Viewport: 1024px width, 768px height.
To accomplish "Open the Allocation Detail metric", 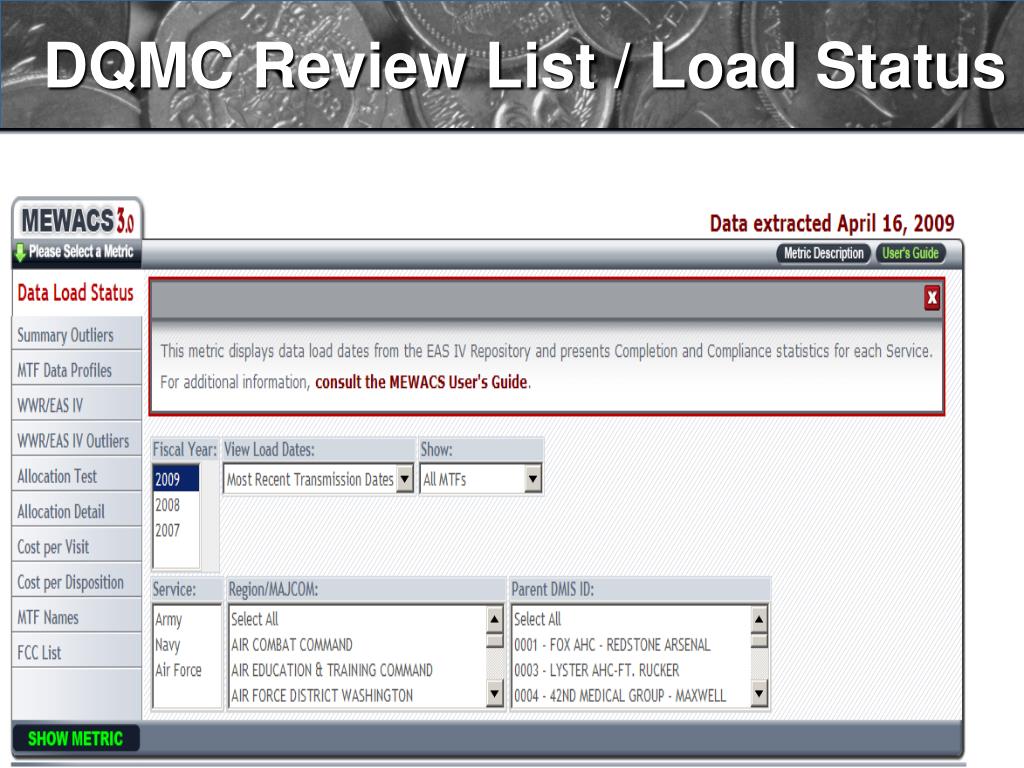I will click(77, 511).
